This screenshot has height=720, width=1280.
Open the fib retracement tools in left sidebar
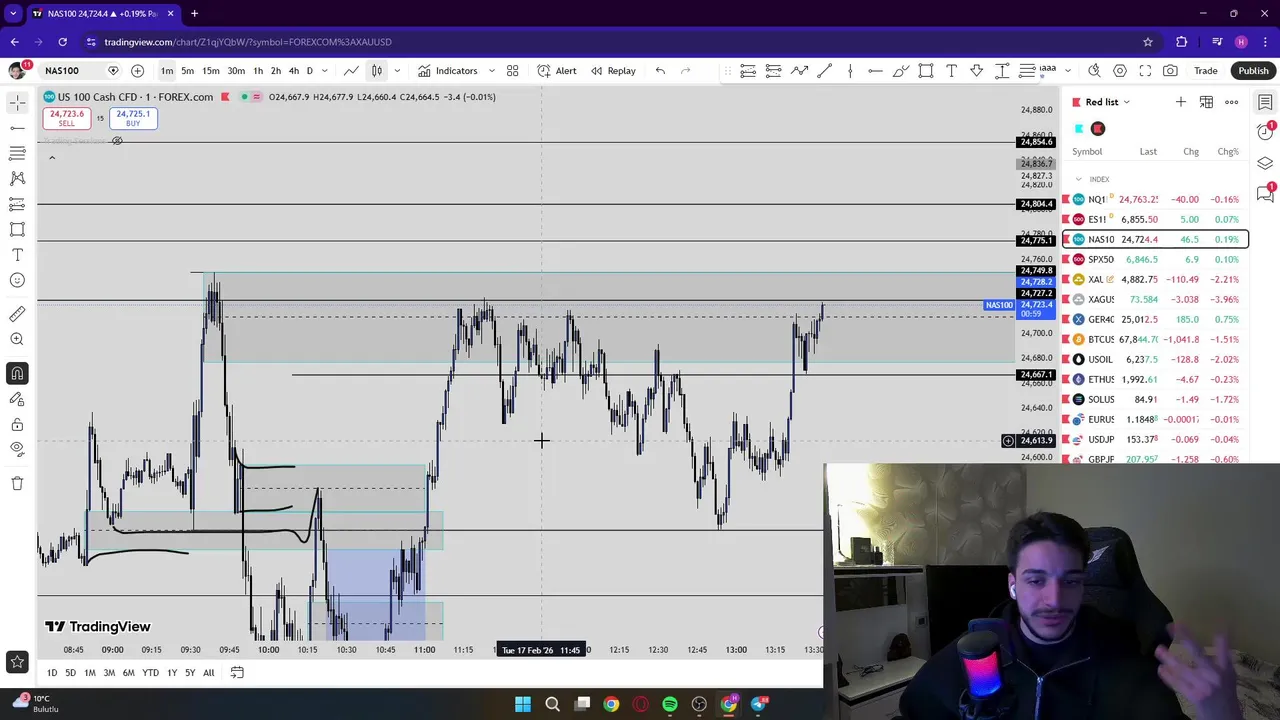tap(17, 153)
